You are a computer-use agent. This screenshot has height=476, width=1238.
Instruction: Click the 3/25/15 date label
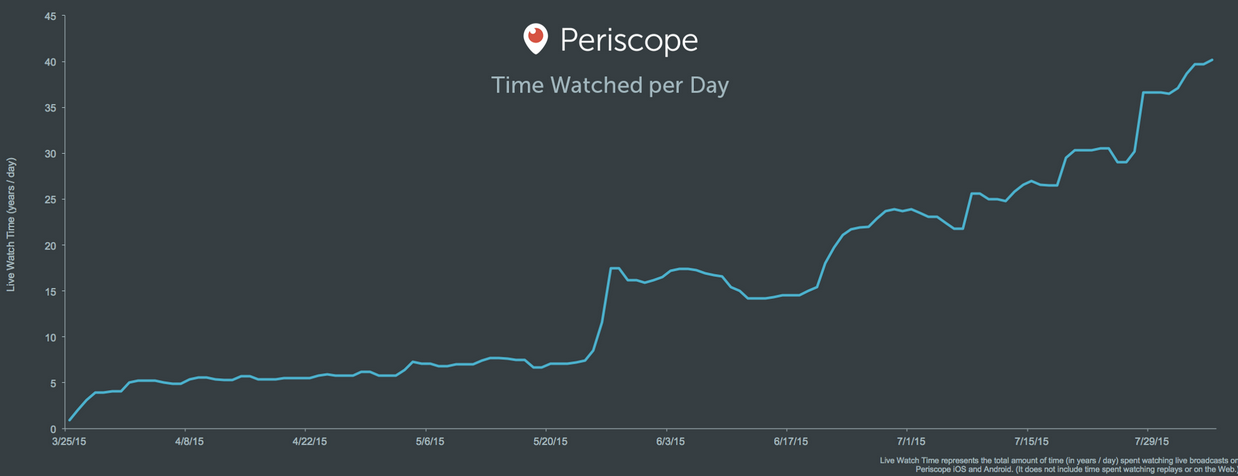69,441
